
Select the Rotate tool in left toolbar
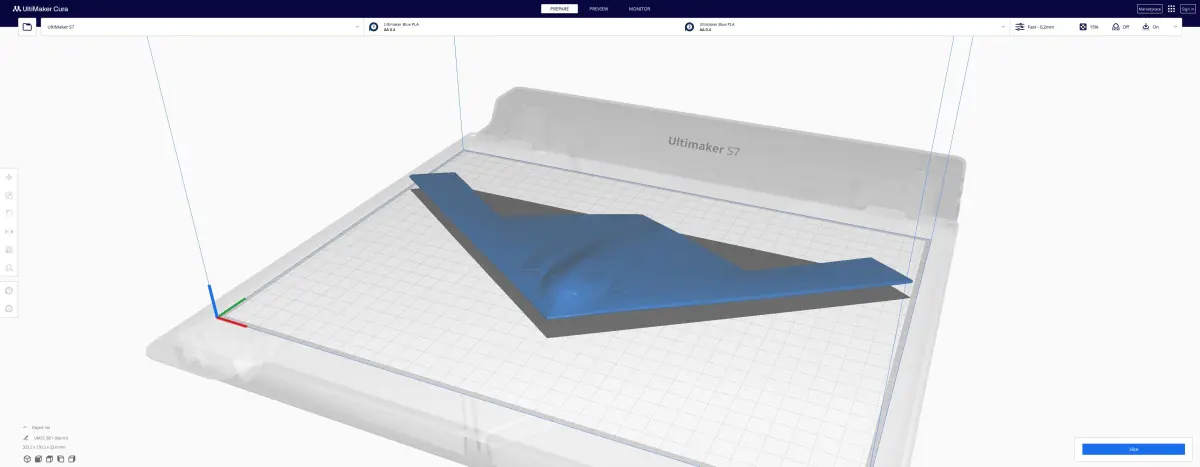[9, 213]
